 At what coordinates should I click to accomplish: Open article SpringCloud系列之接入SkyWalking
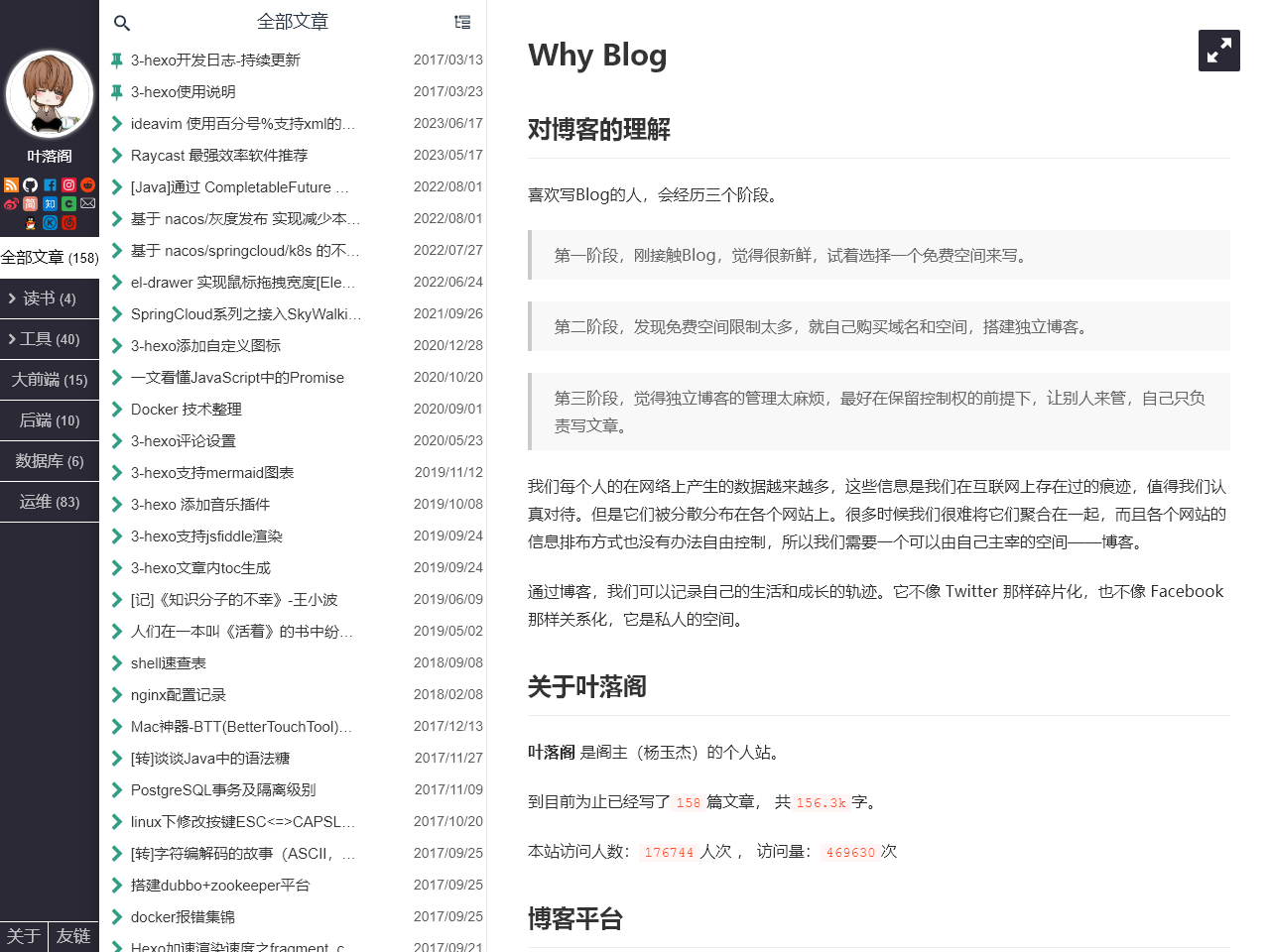point(246,314)
